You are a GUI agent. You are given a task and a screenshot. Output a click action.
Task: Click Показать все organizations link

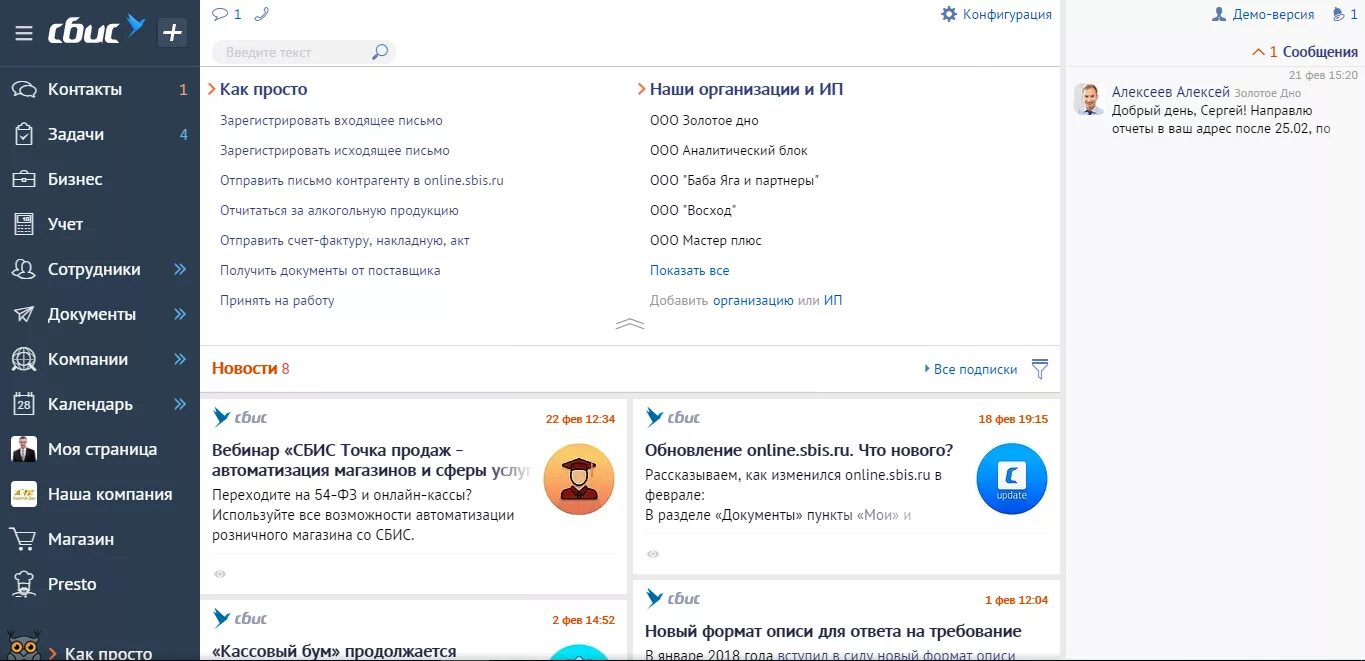click(690, 271)
